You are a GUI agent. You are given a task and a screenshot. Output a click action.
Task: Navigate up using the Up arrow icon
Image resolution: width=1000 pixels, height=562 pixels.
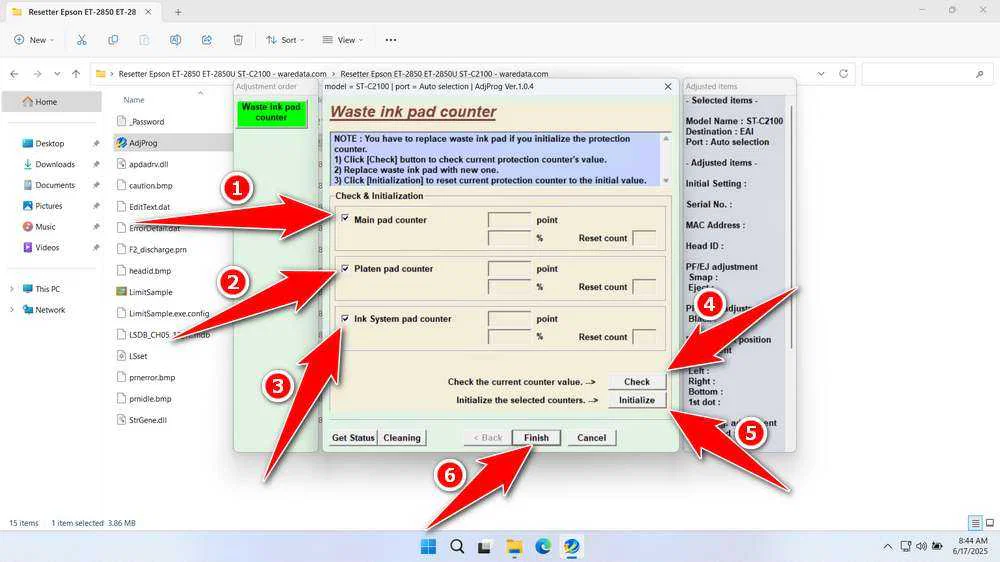click(75, 74)
